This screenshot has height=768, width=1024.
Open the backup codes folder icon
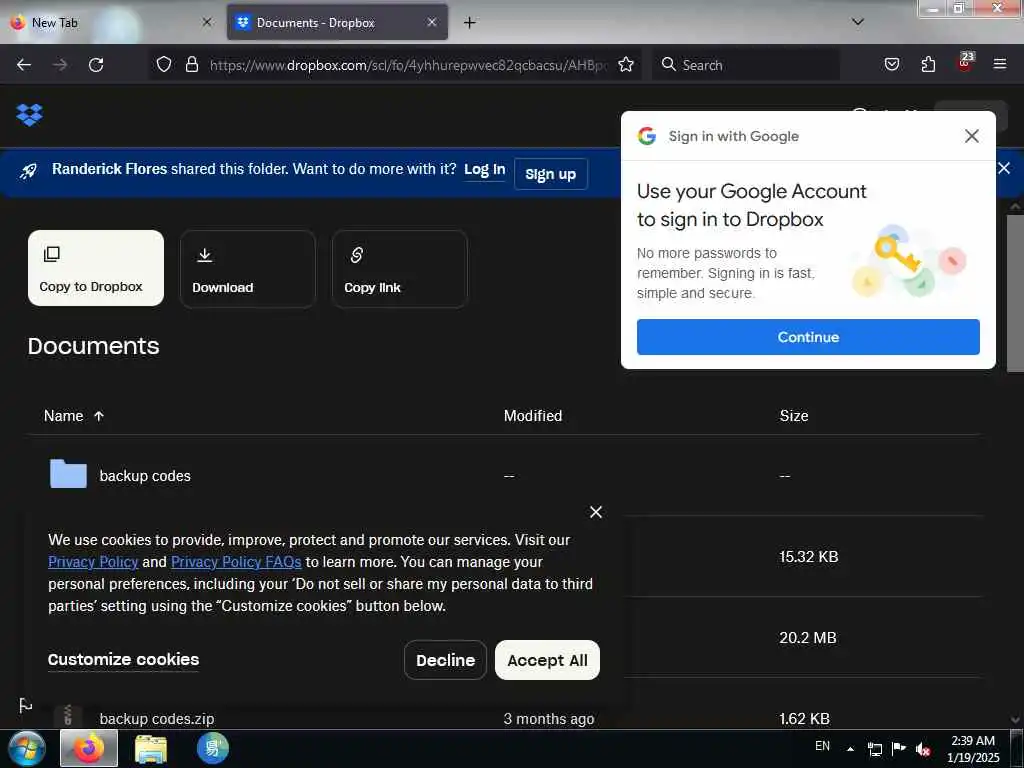[x=68, y=475]
